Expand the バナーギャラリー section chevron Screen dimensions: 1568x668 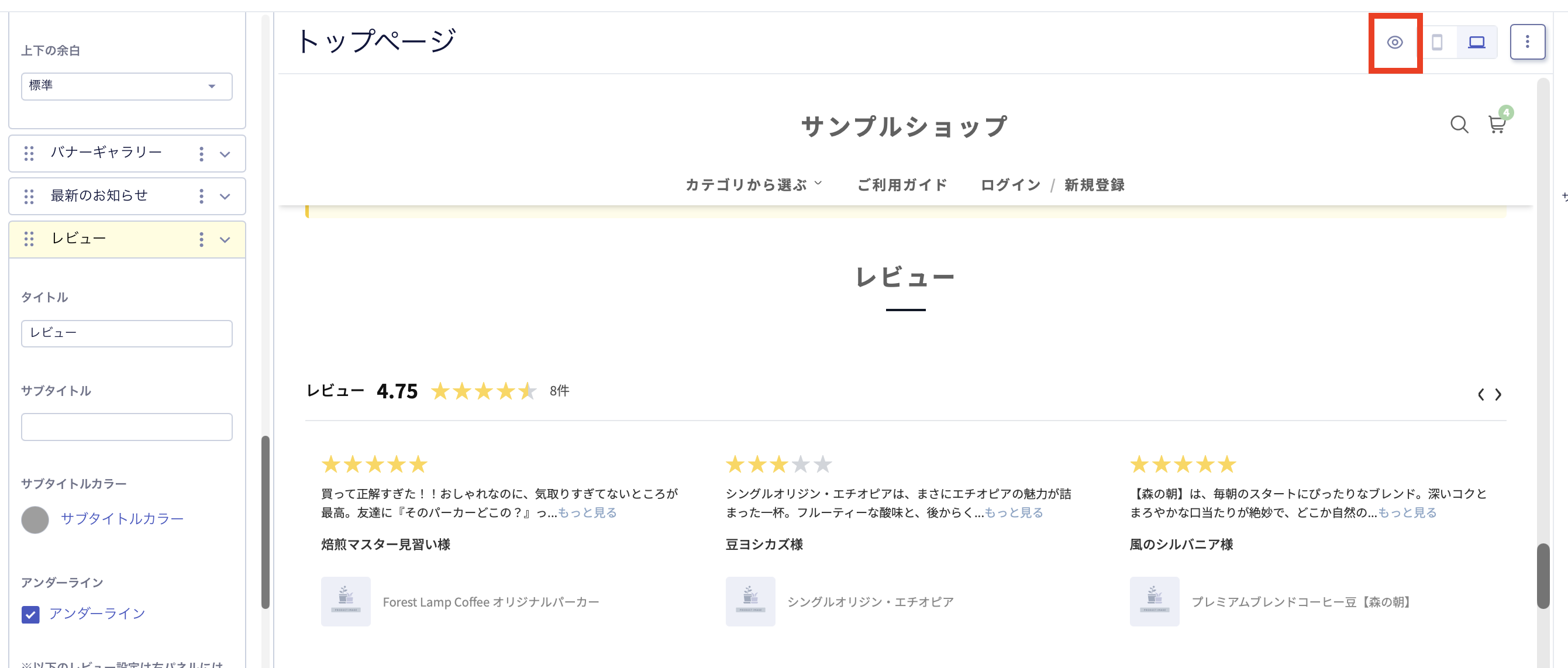[x=225, y=154]
